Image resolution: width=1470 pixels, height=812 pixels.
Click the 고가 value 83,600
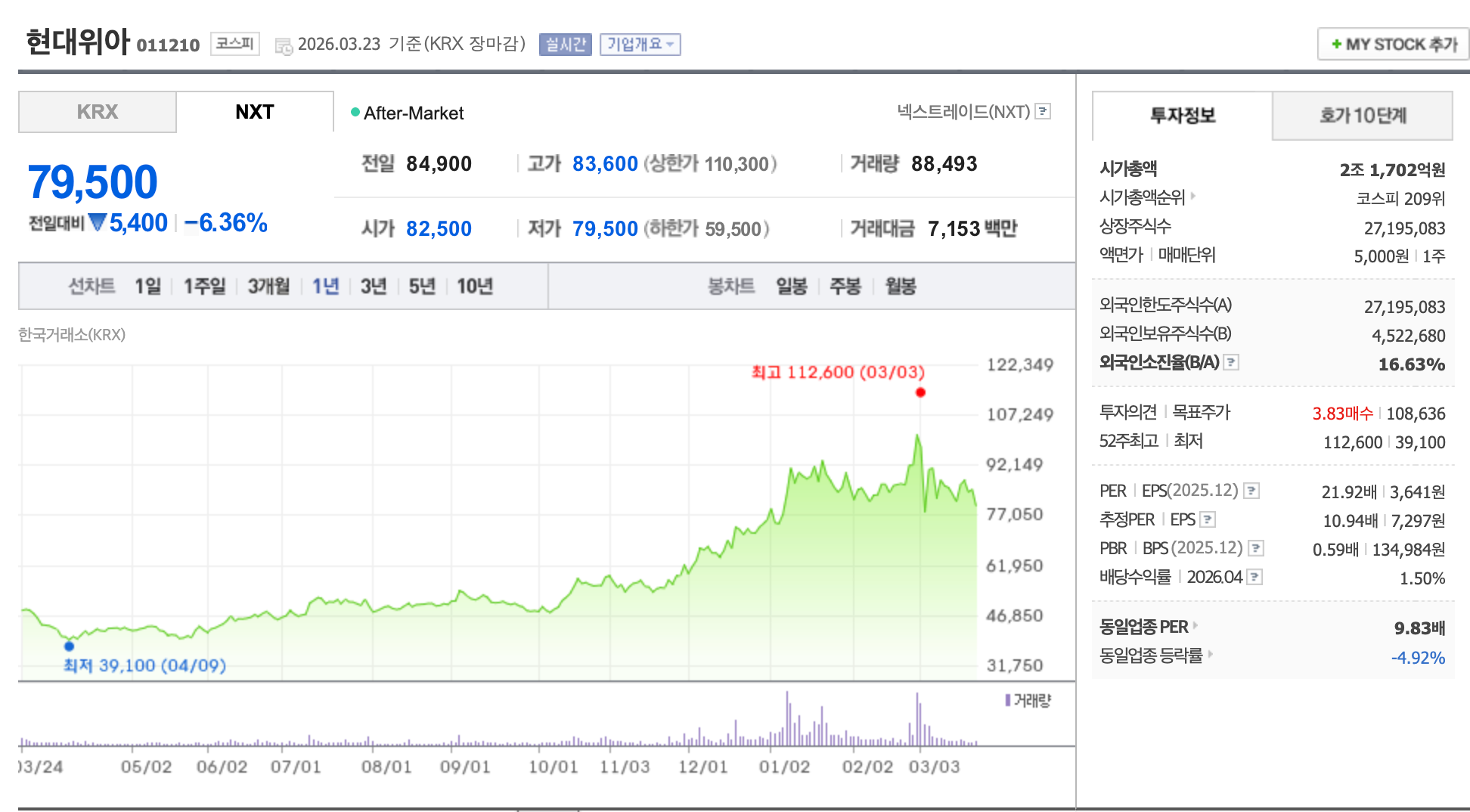pyautogui.click(x=605, y=164)
